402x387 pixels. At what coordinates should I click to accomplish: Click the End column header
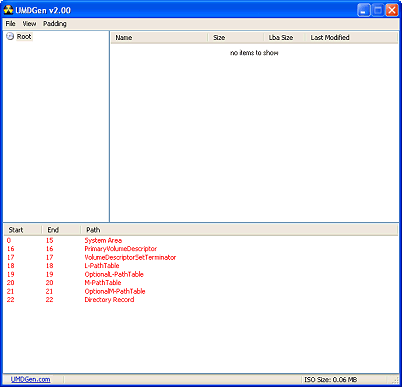tap(61, 230)
